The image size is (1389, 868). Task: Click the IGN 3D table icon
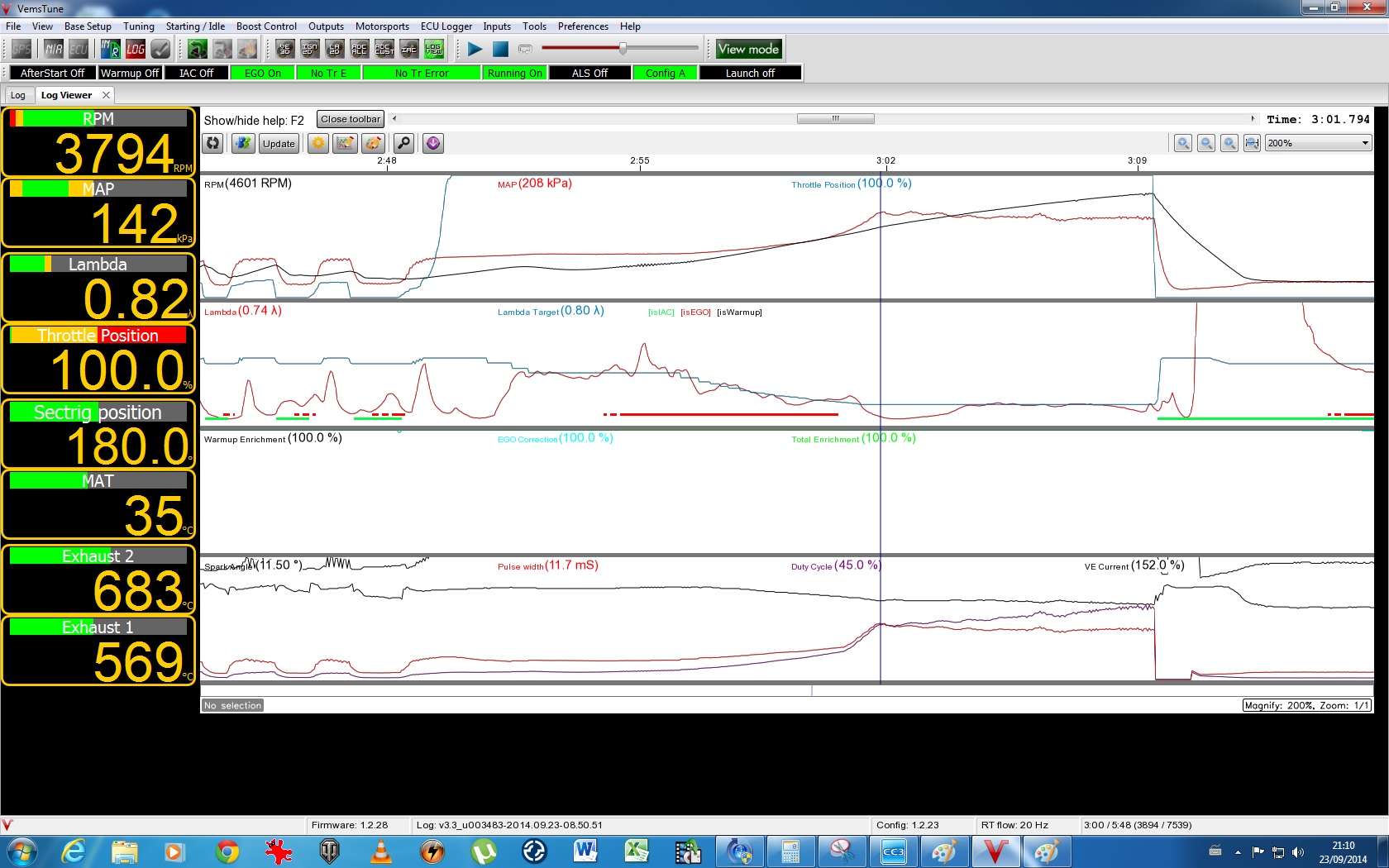310,50
